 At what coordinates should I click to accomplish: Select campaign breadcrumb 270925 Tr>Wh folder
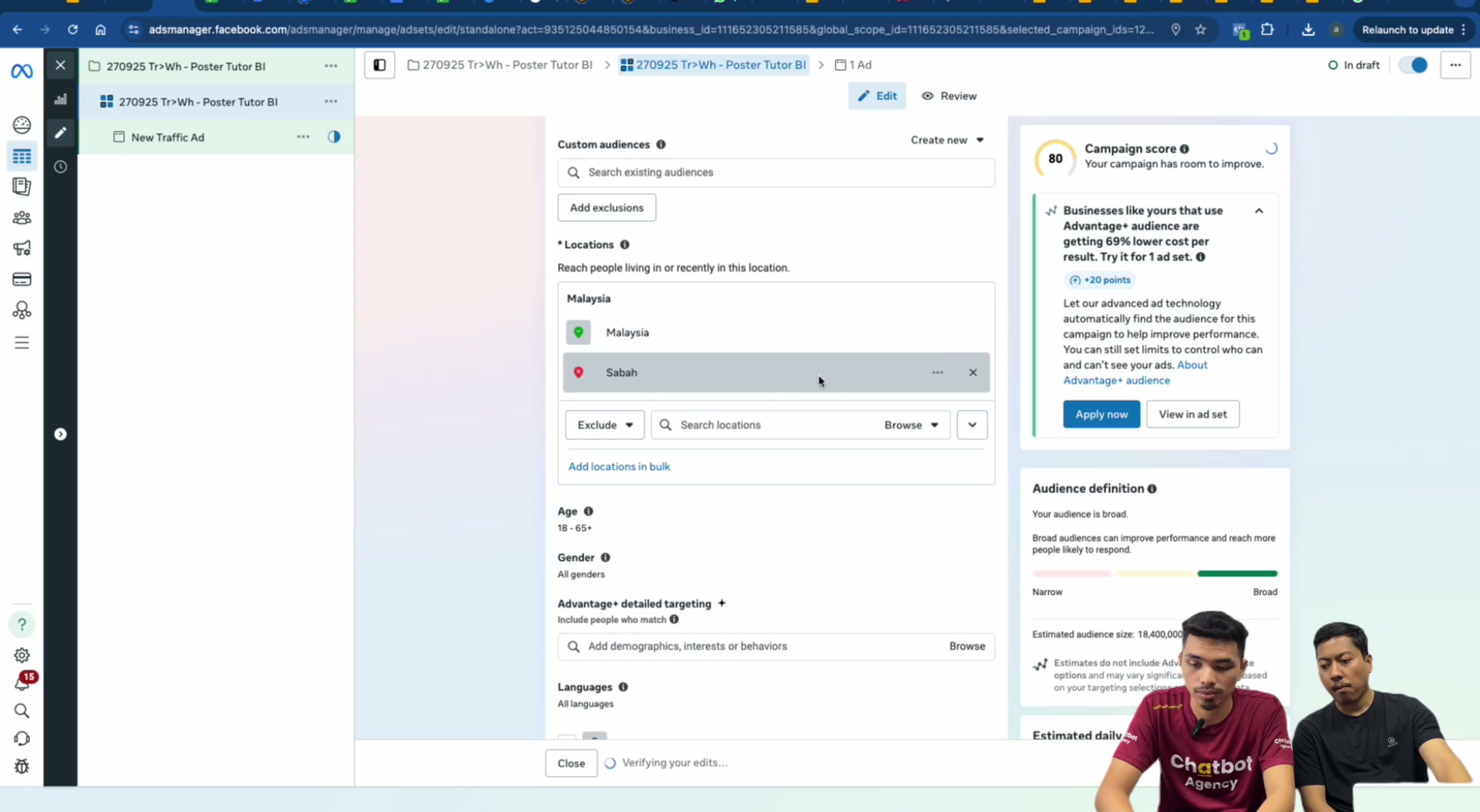pyautogui.click(x=500, y=65)
